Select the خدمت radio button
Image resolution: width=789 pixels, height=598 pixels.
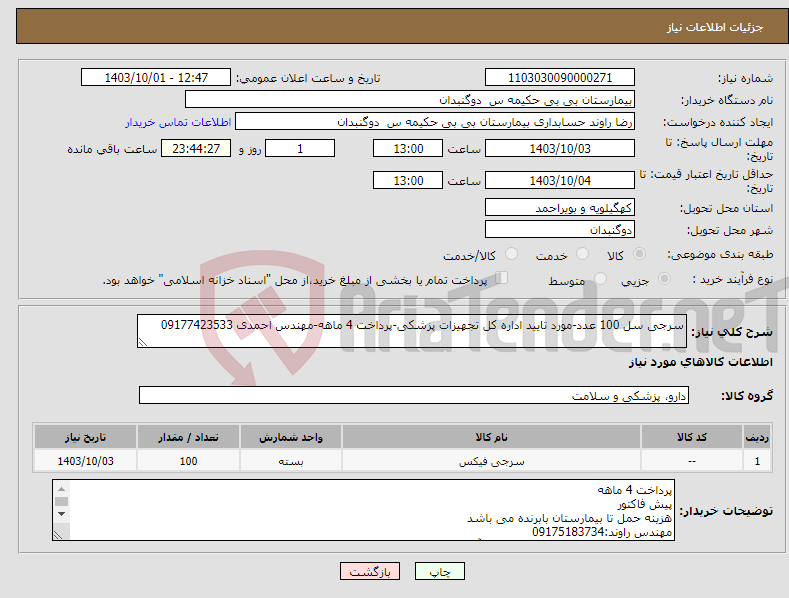(x=582, y=254)
